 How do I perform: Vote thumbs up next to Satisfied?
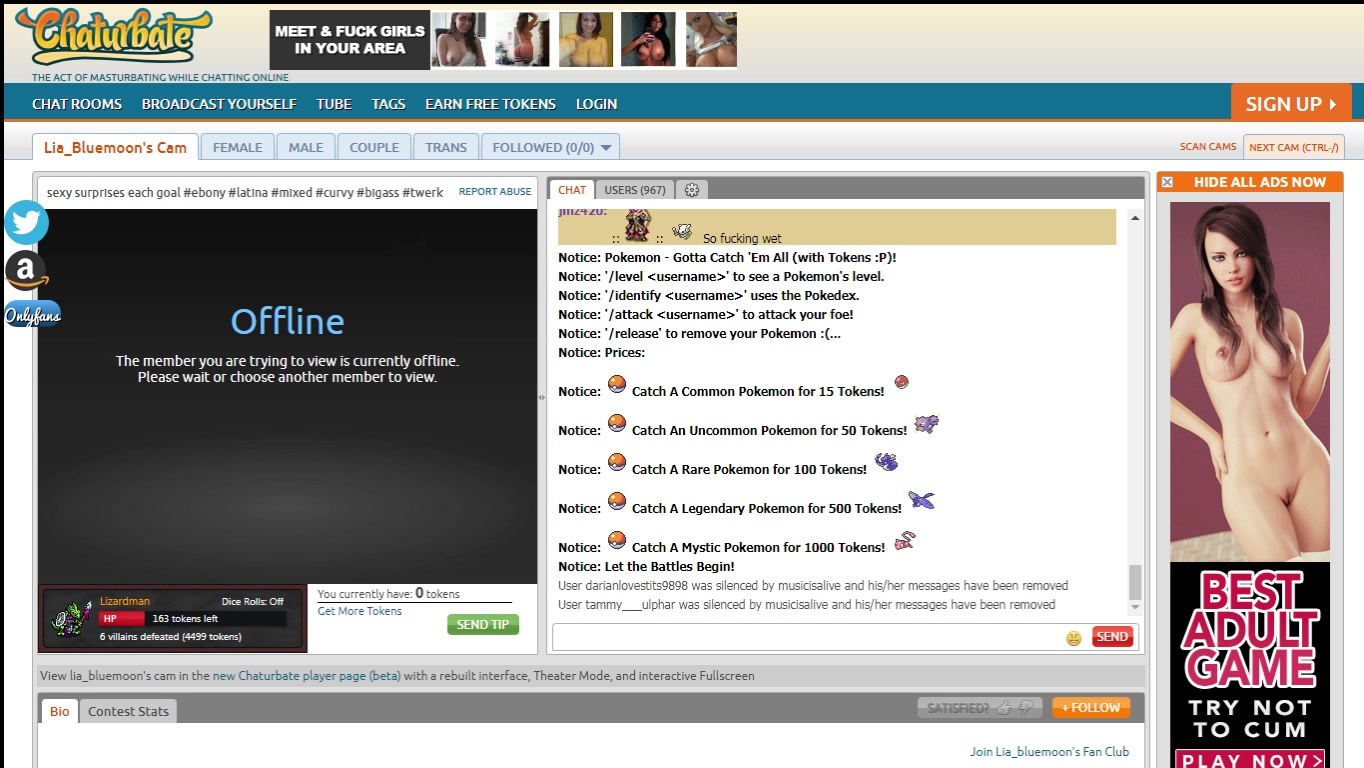point(1004,708)
